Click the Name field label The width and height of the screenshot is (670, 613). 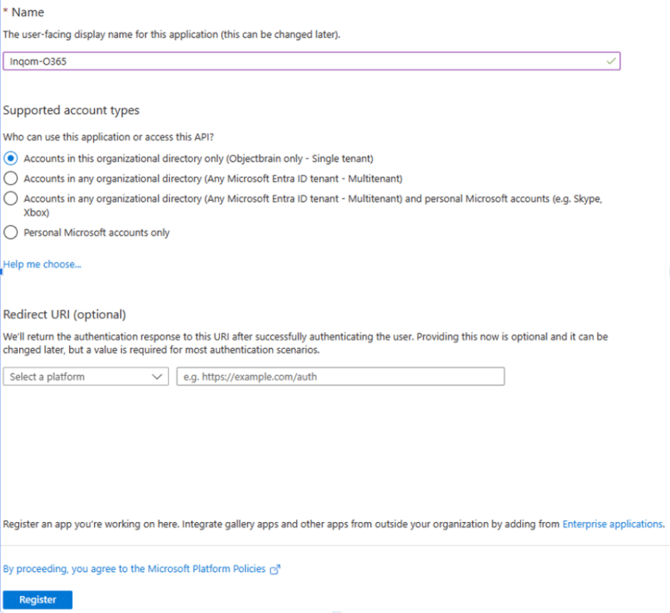tap(28, 12)
